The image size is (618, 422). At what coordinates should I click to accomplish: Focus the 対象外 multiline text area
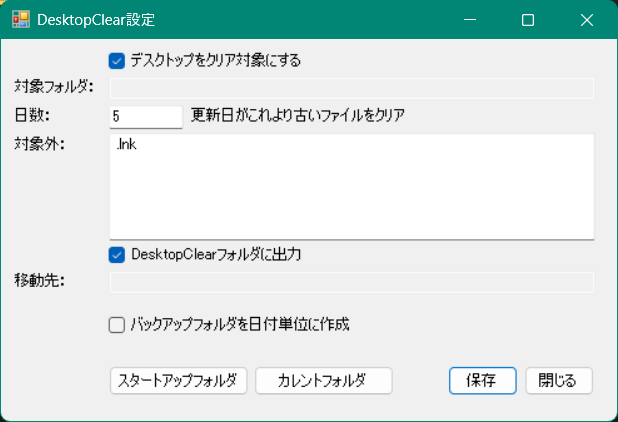(x=351, y=186)
